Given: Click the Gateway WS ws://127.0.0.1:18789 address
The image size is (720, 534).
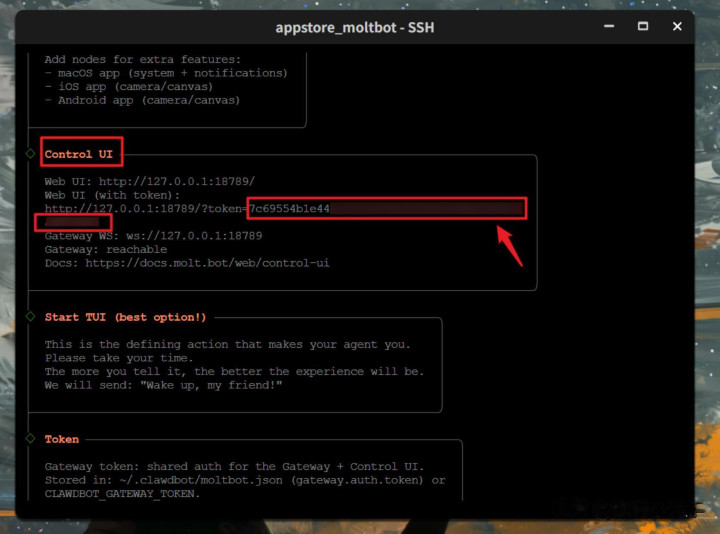Looking at the screenshot, I should [x=194, y=236].
